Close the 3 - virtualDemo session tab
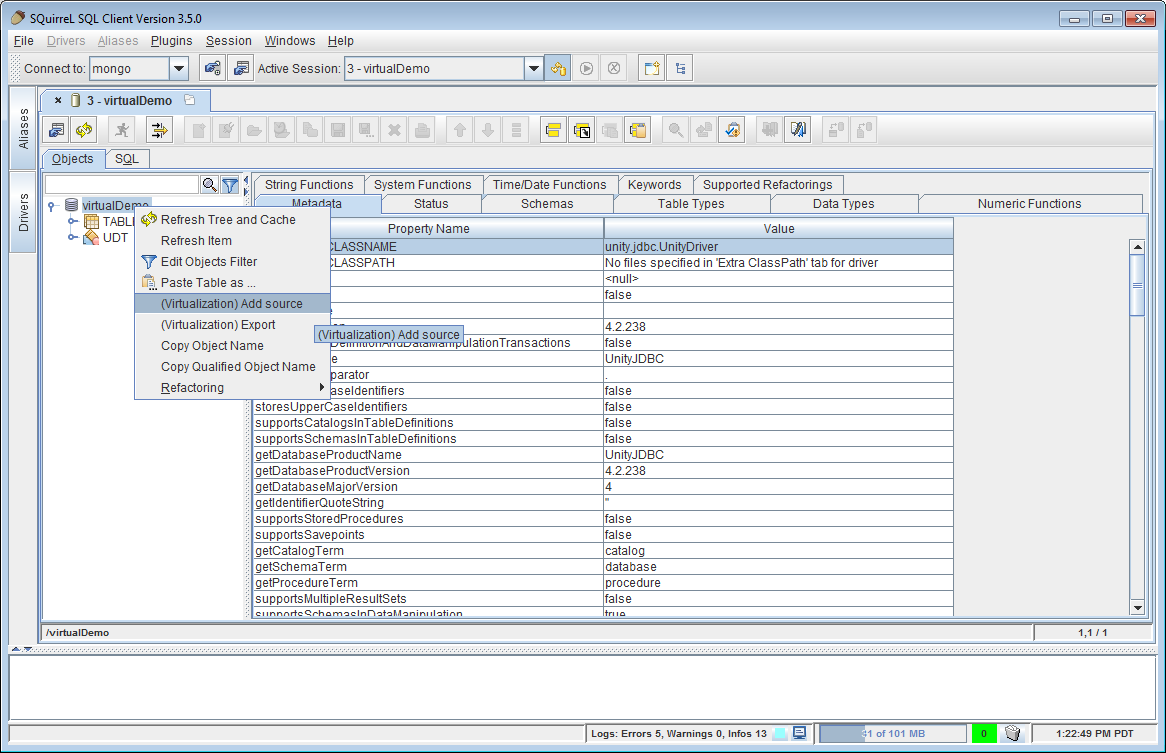 [x=58, y=101]
